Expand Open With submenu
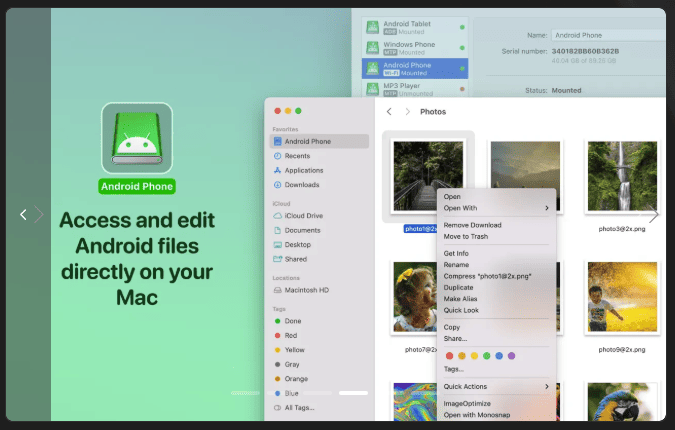Viewport: 675px width, 430px height. (x=496, y=208)
